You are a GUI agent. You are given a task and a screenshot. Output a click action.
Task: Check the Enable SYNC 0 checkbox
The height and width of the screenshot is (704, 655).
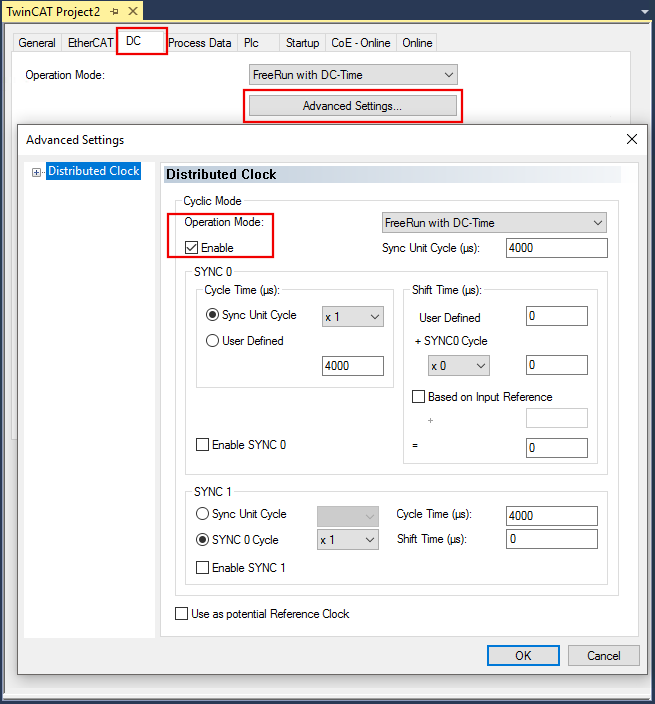point(202,444)
